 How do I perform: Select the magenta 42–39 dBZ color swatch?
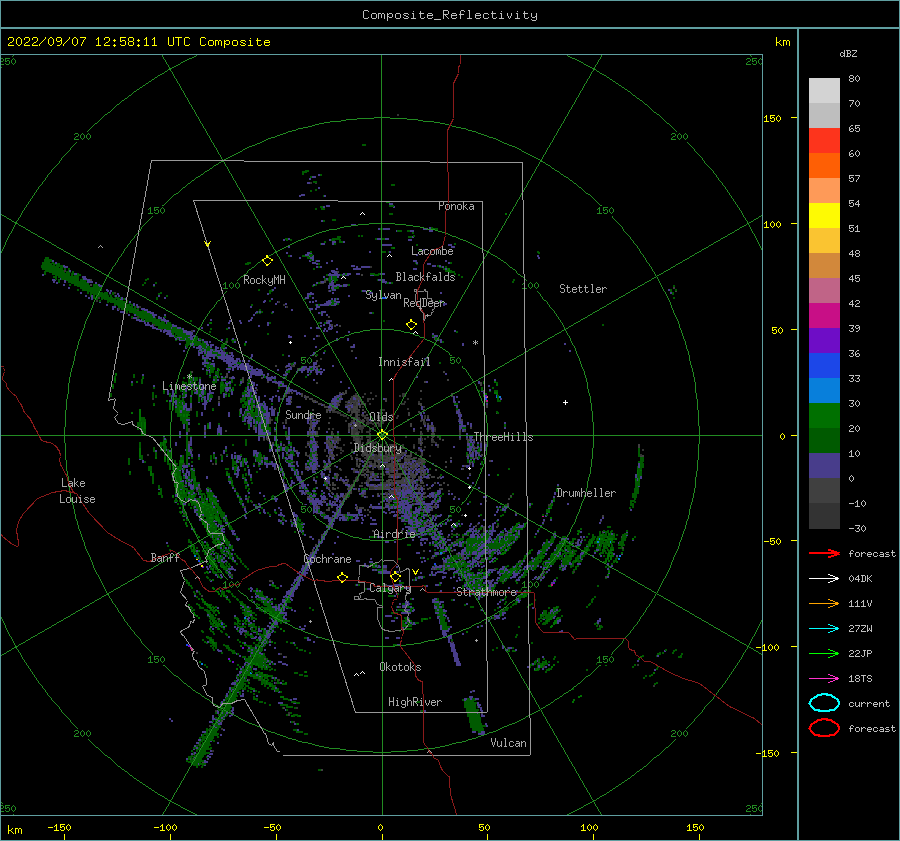[824, 316]
